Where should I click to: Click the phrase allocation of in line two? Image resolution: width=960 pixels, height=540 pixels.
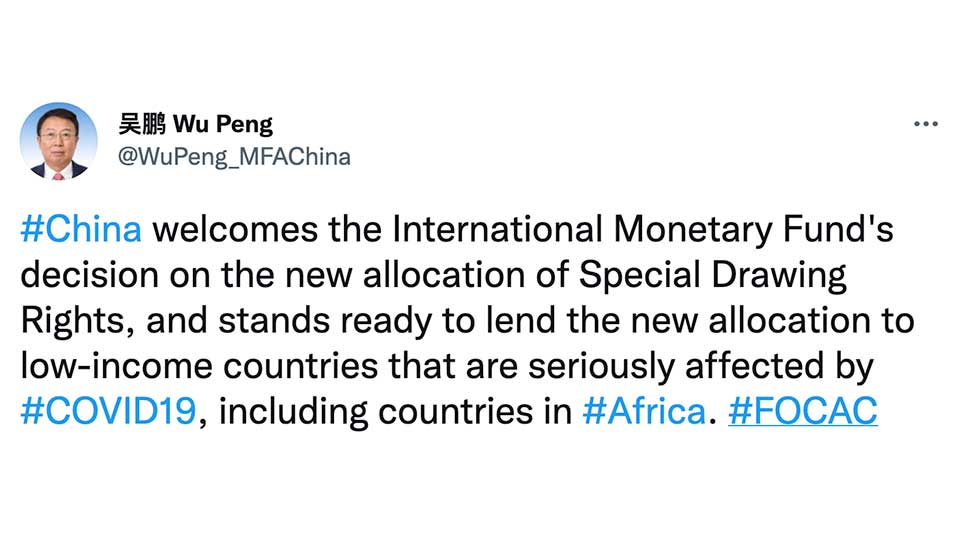click(466, 275)
